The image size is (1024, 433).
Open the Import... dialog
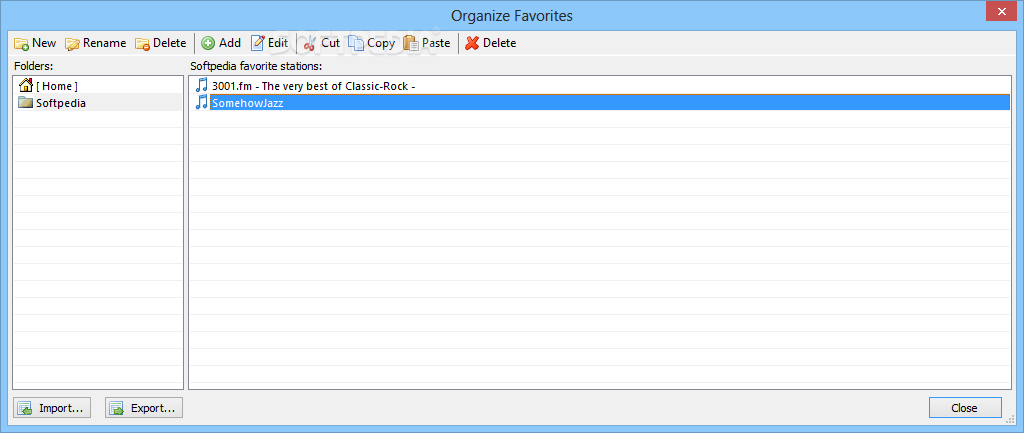[x=52, y=408]
